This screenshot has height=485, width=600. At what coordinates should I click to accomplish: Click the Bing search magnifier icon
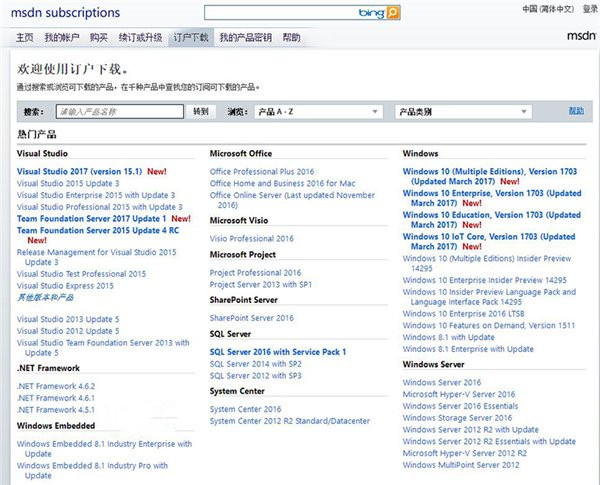[394, 13]
